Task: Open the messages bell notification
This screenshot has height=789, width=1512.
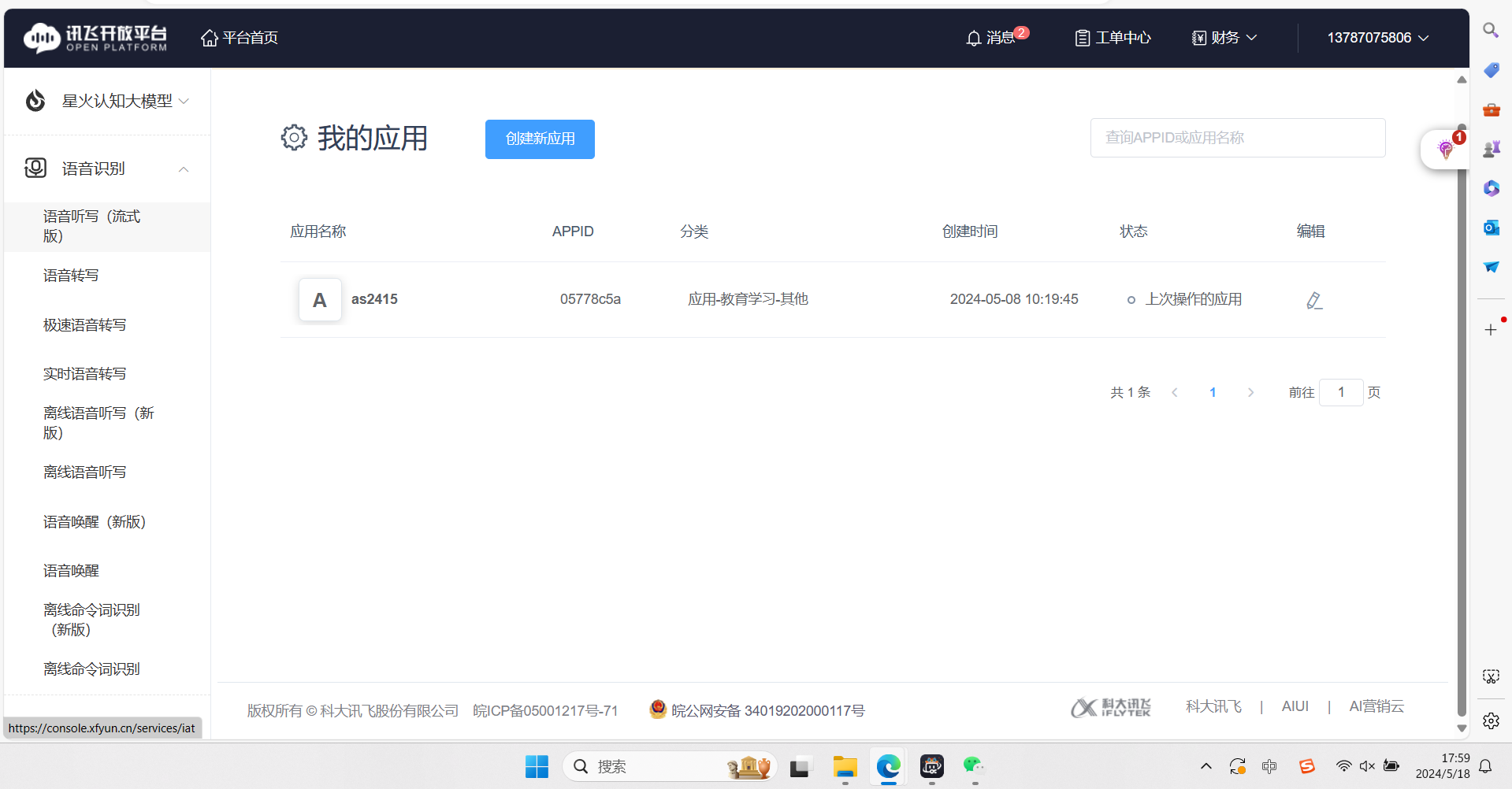Action: 996,37
